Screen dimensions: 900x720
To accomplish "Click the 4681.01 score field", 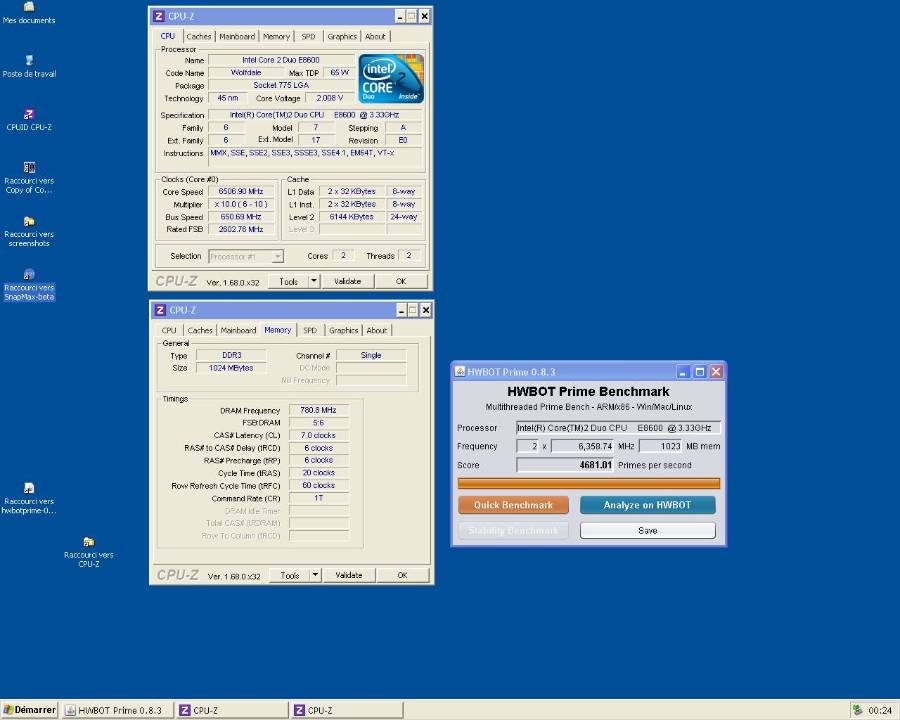I will point(565,465).
